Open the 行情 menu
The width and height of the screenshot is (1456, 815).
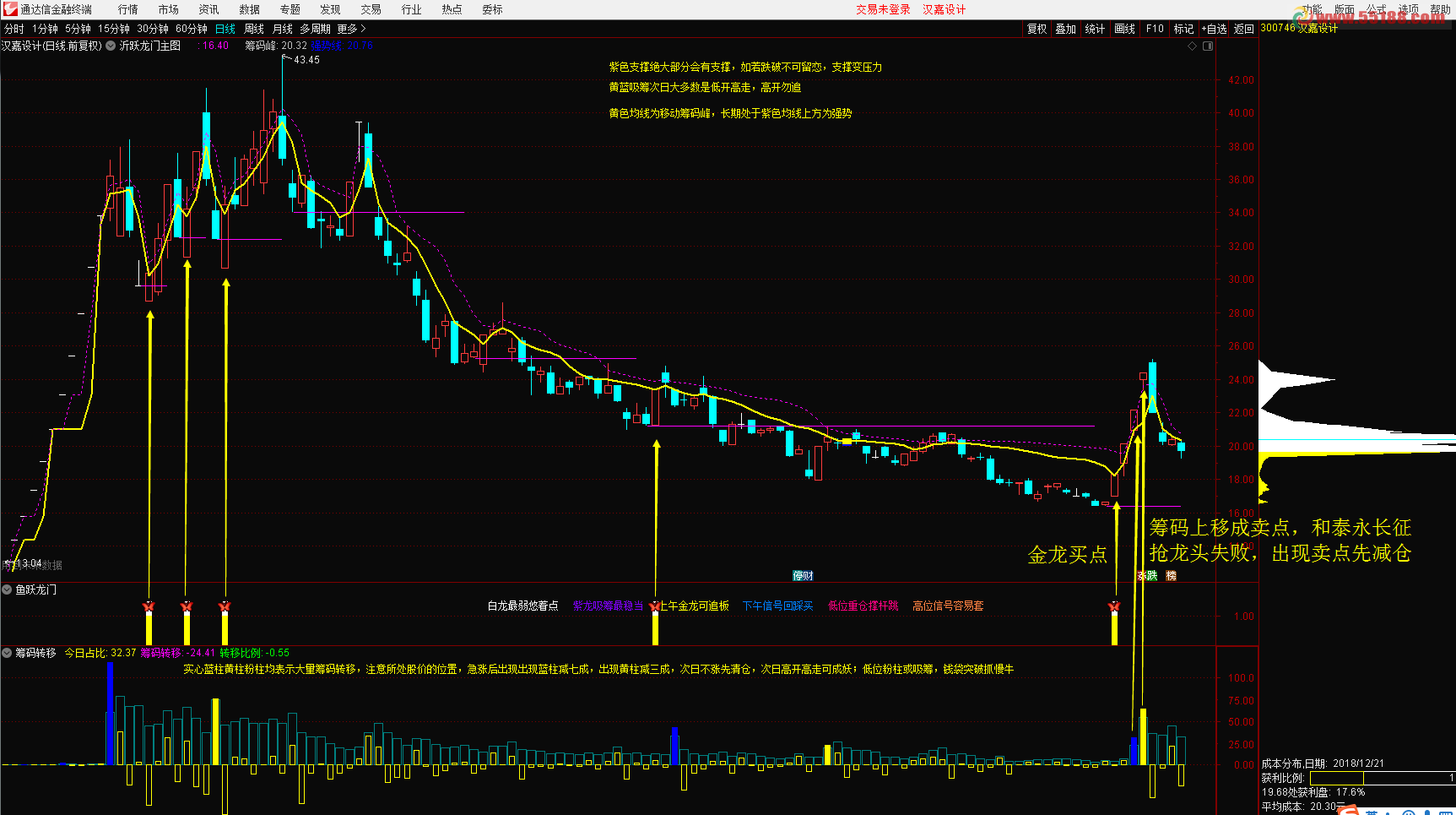pyautogui.click(x=128, y=9)
